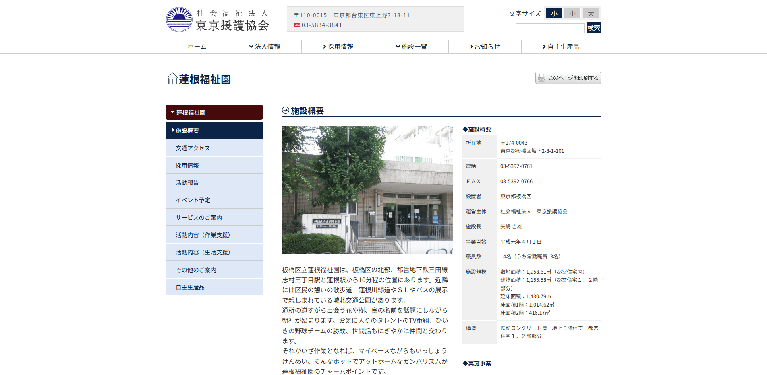Click the print this page button

(x=567, y=78)
